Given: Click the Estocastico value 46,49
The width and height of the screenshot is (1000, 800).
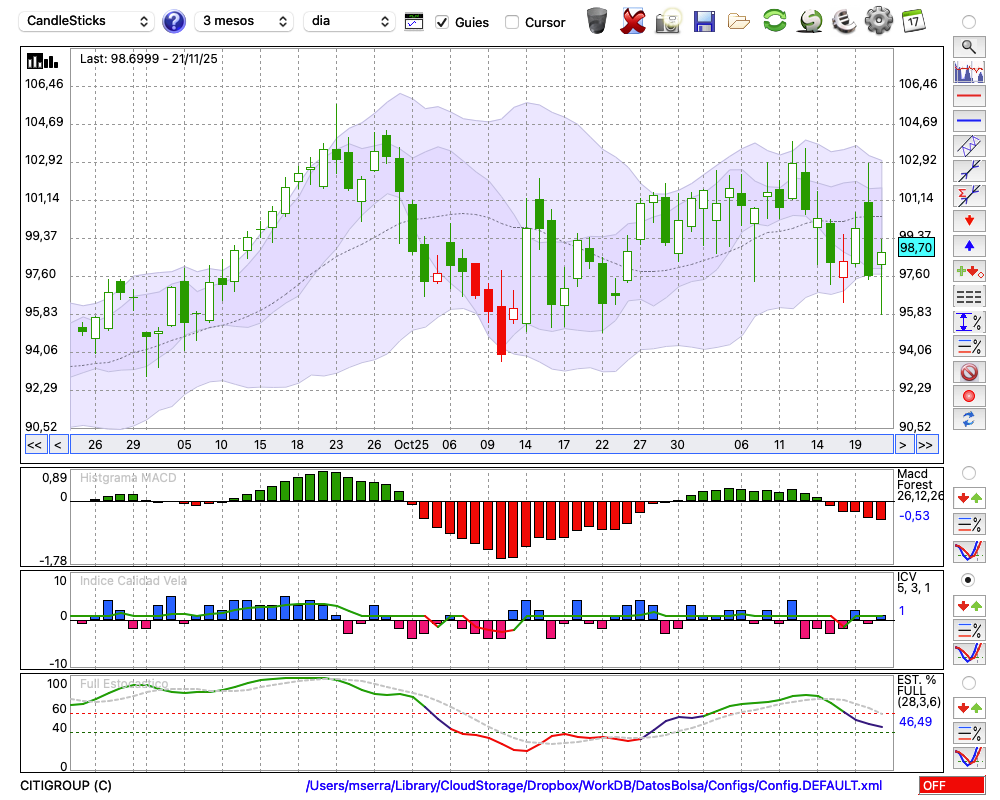Looking at the screenshot, I should pyautogui.click(x=915, y=722).
